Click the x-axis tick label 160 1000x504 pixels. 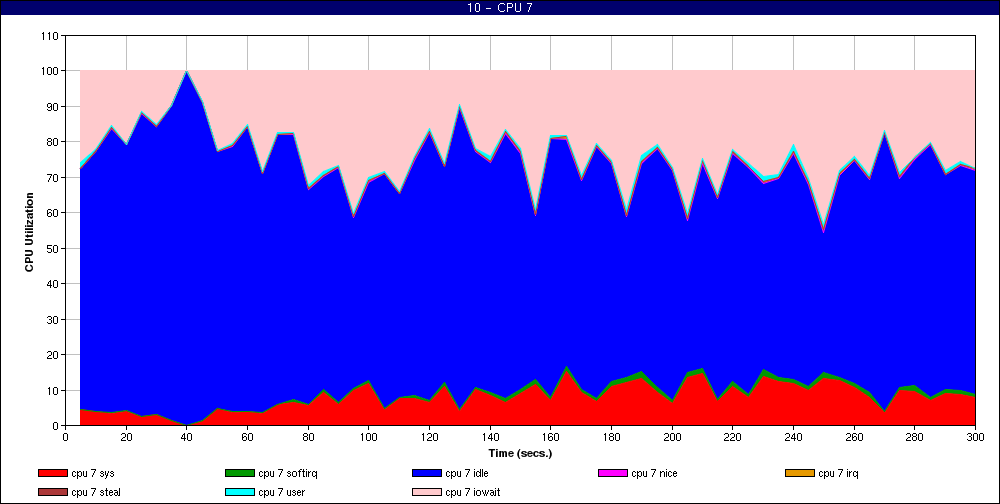(x=550, y=437)
